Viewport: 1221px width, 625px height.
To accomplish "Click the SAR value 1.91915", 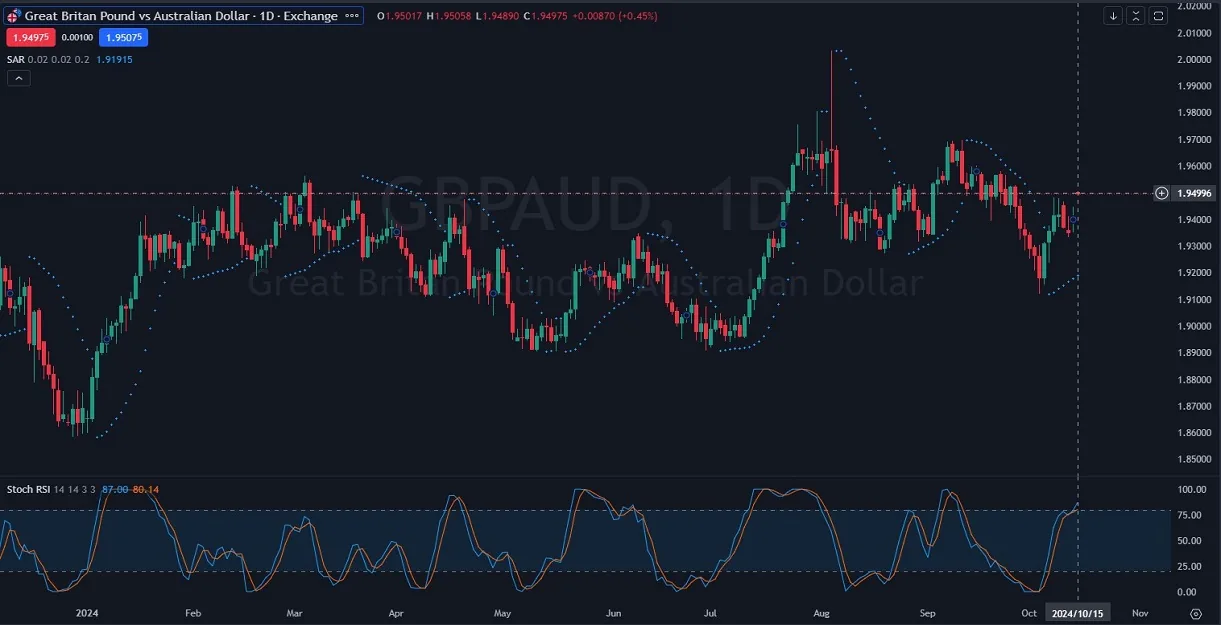I will pos(115,59).
